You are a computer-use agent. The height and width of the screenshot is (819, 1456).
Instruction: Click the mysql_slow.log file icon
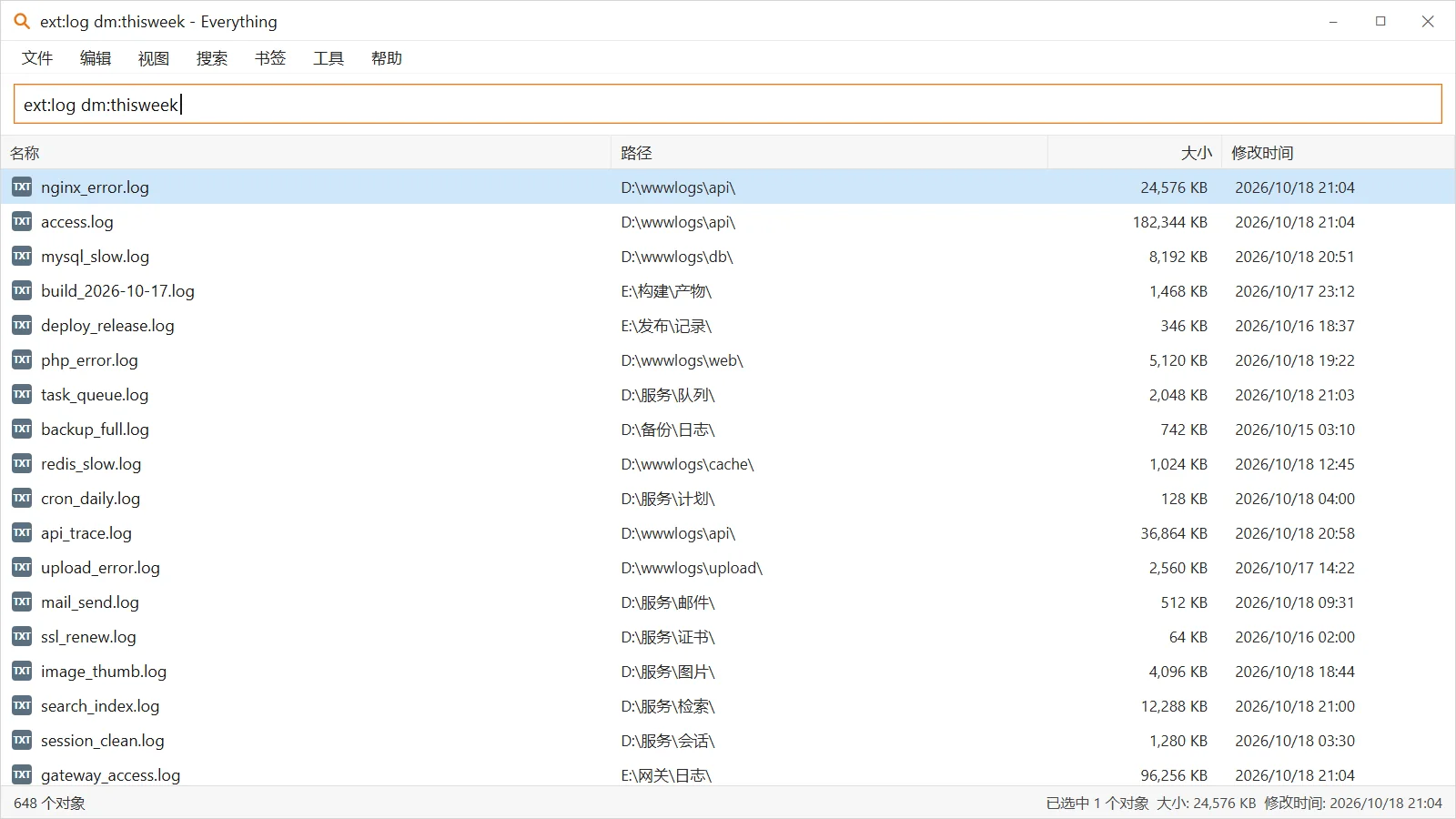[x=22, y=256]
